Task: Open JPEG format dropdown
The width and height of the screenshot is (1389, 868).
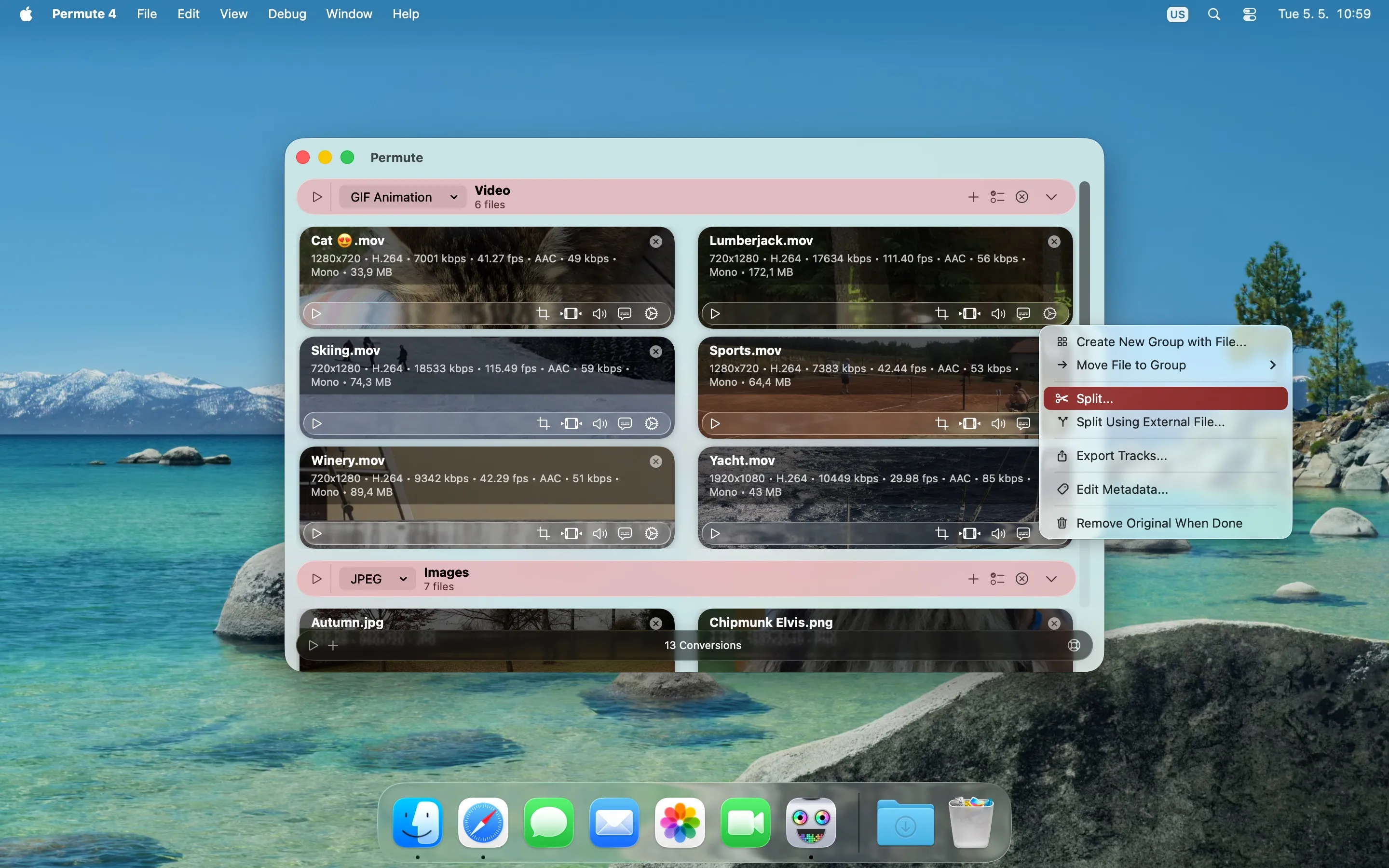Action: [x=377, y=579]
